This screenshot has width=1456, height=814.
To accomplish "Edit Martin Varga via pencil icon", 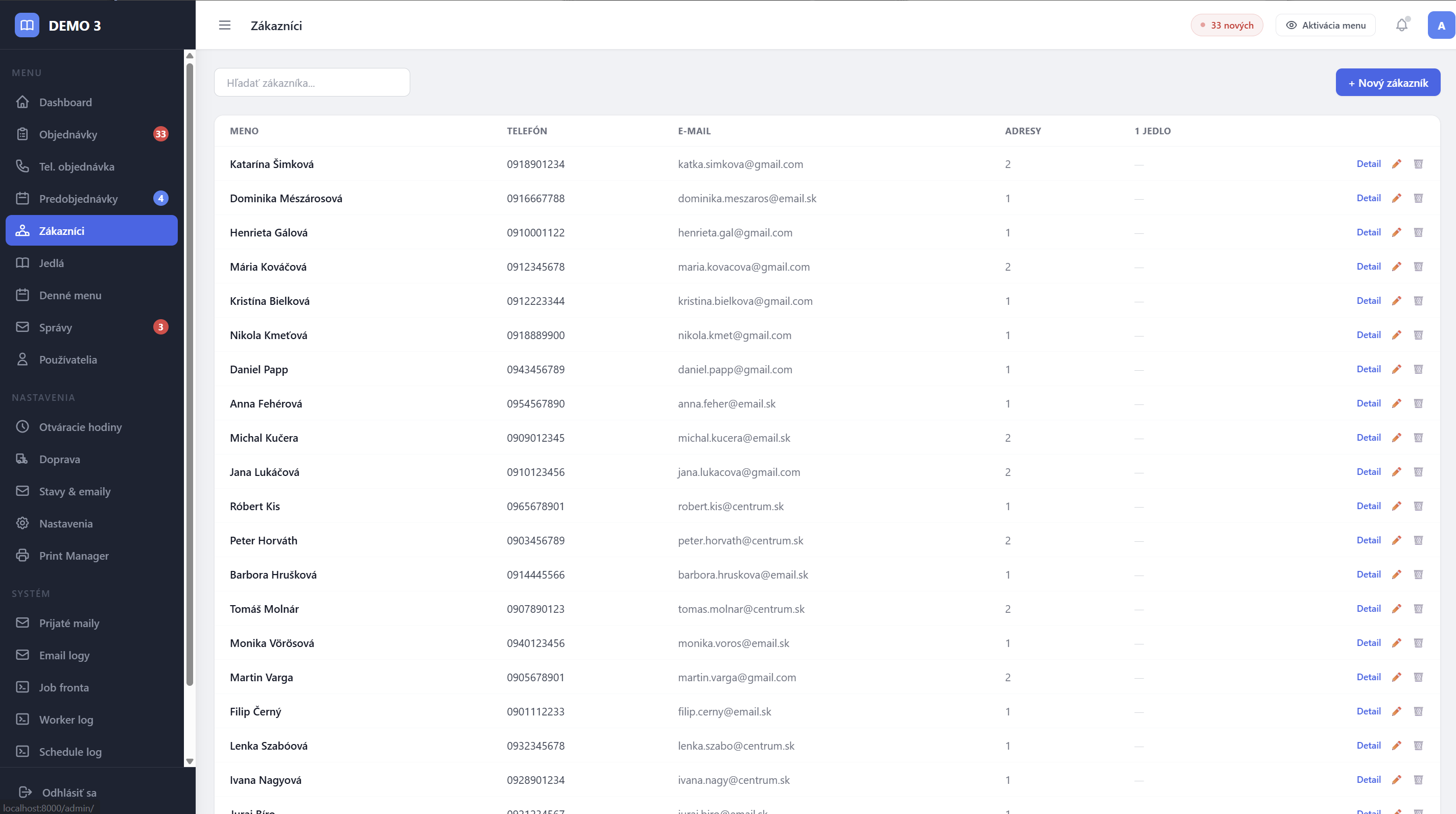I will point(1396,677).
